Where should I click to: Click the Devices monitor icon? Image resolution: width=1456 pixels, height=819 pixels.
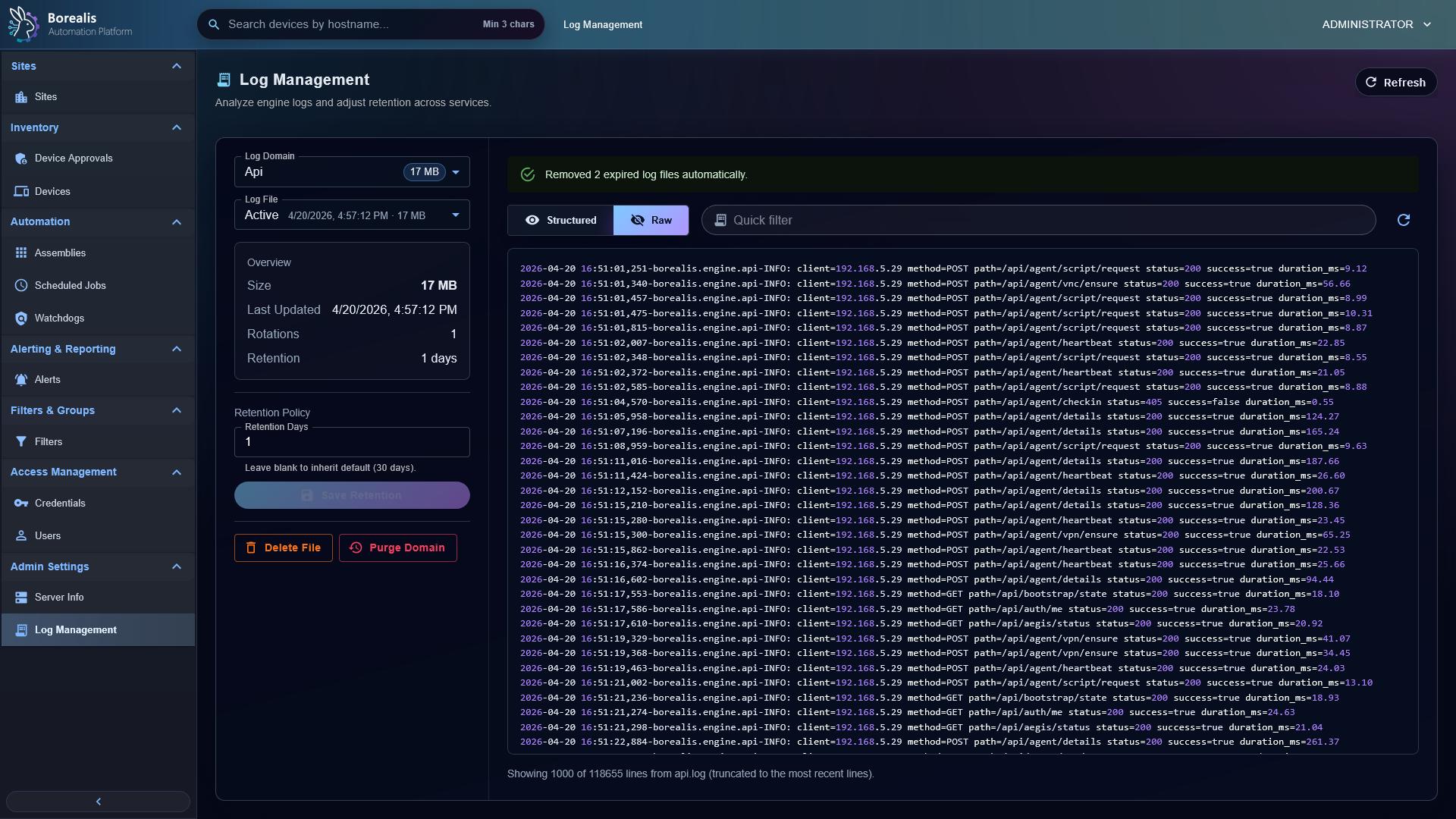[21, 191]
